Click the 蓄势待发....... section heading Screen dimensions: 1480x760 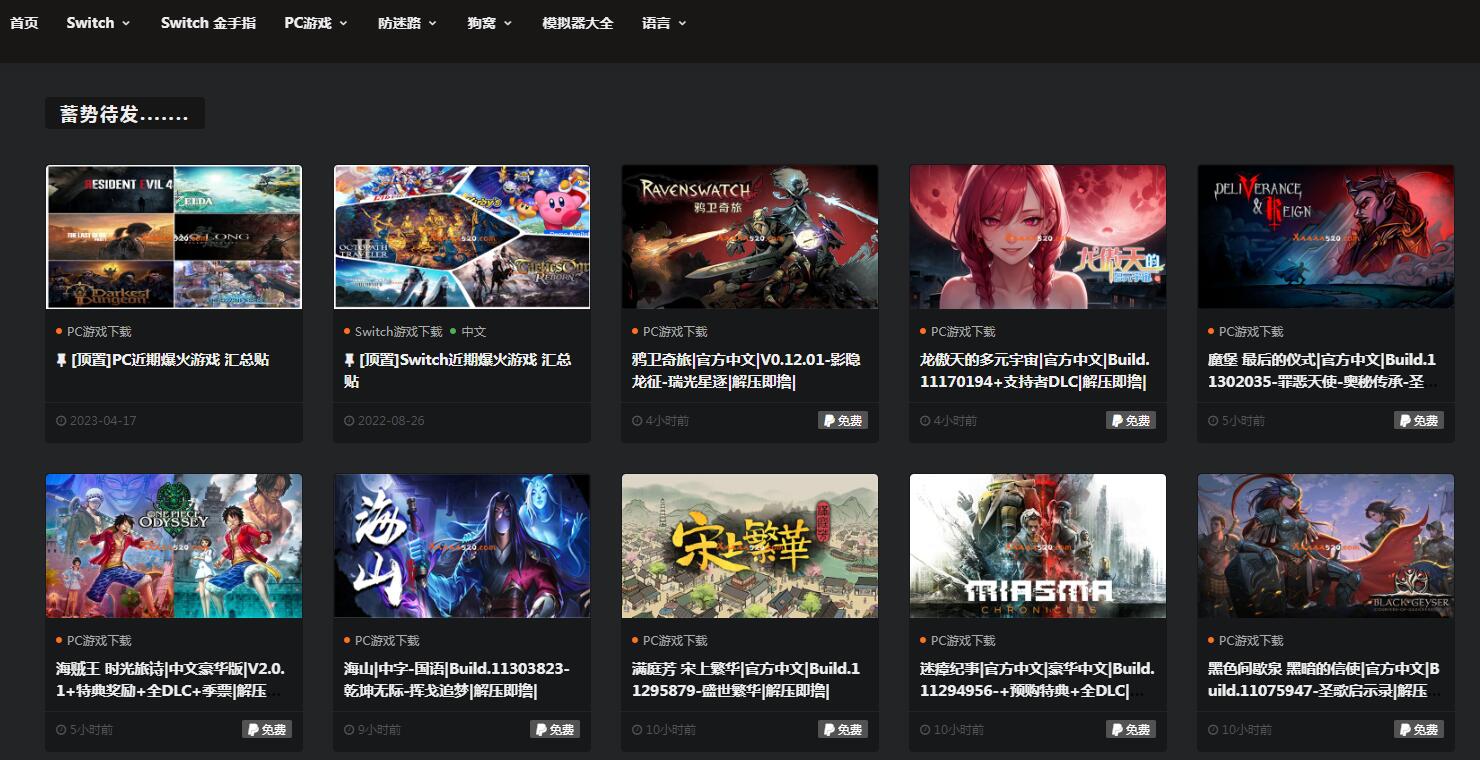(124, 114)
